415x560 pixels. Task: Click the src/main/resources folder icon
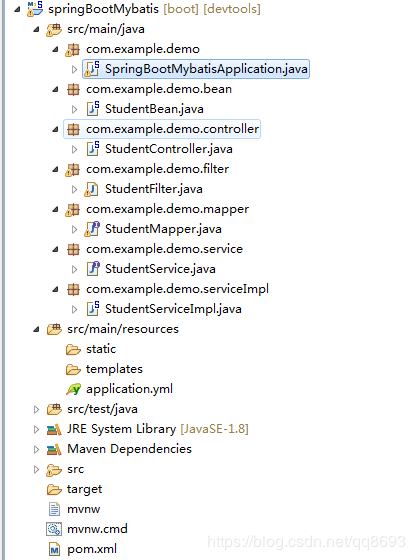(x=54, y=329)
